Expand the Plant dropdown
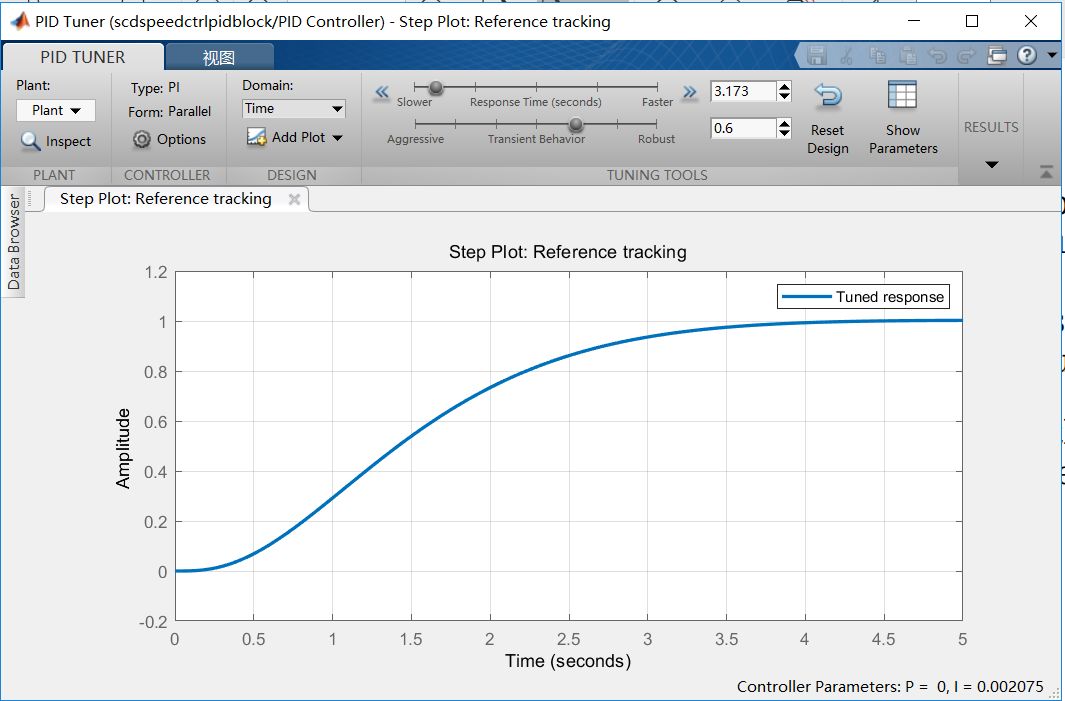This screenshot has width=1065, height=701. point(56,111)
